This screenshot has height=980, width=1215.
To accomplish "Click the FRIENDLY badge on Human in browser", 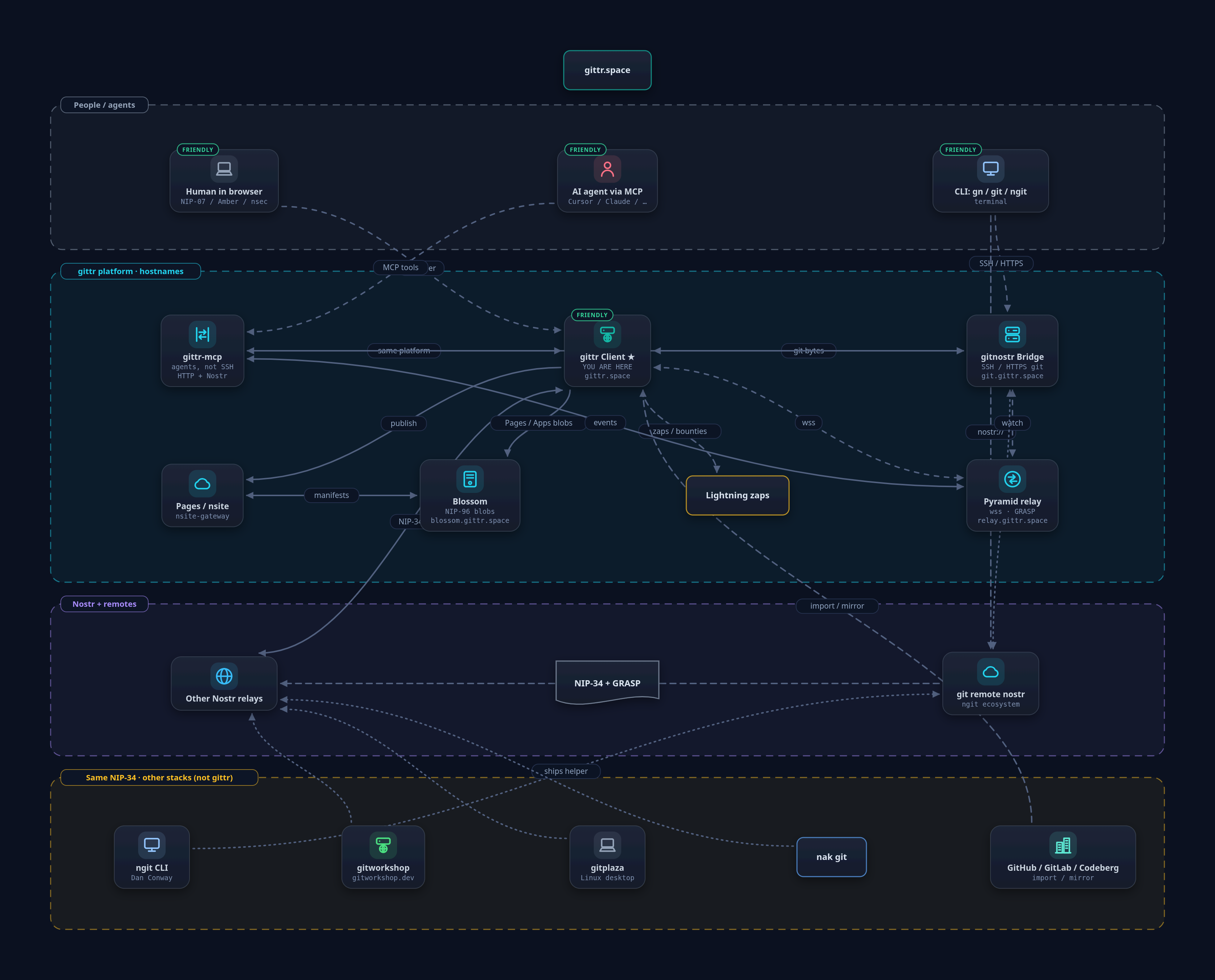I will pyautogui.click(x=197, y=150).
